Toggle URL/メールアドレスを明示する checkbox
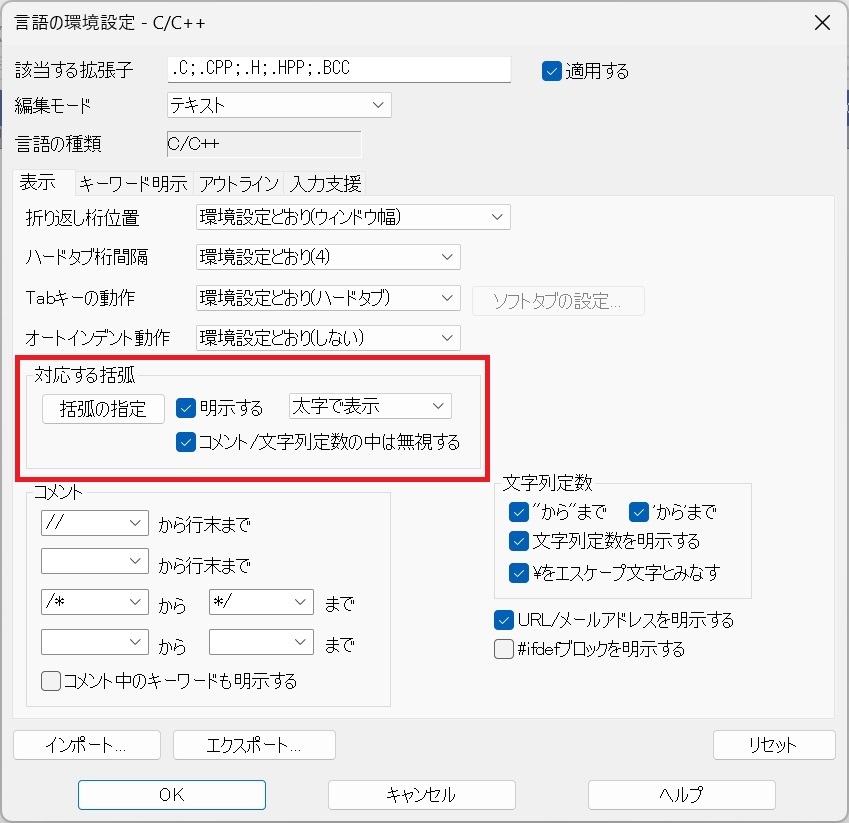The width and height of the screenshot is (849, 823). tap(504, 620)
